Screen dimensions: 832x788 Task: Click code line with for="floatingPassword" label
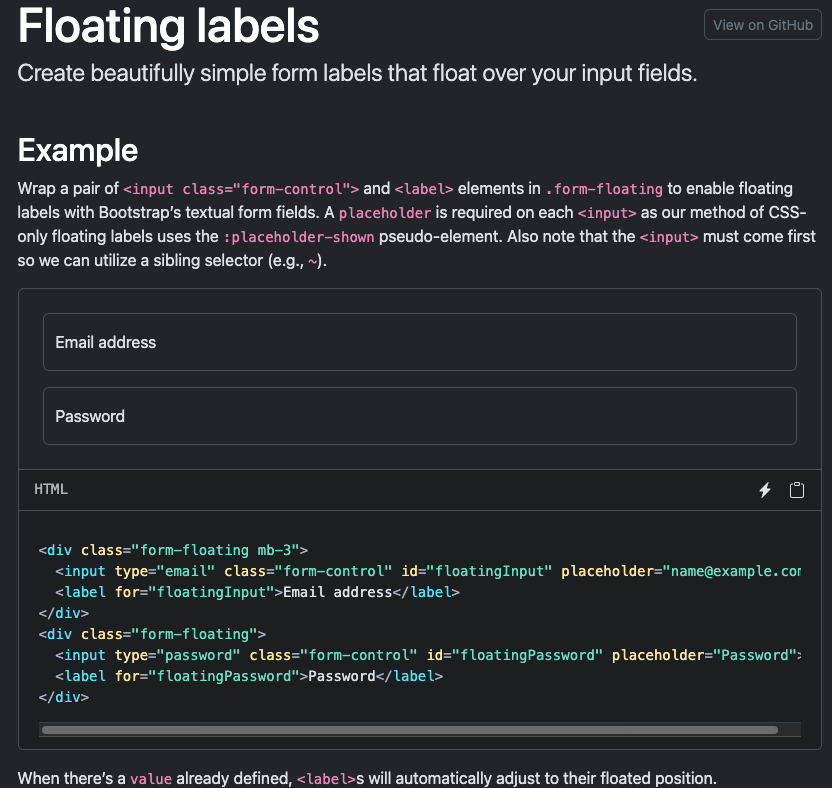249,676
